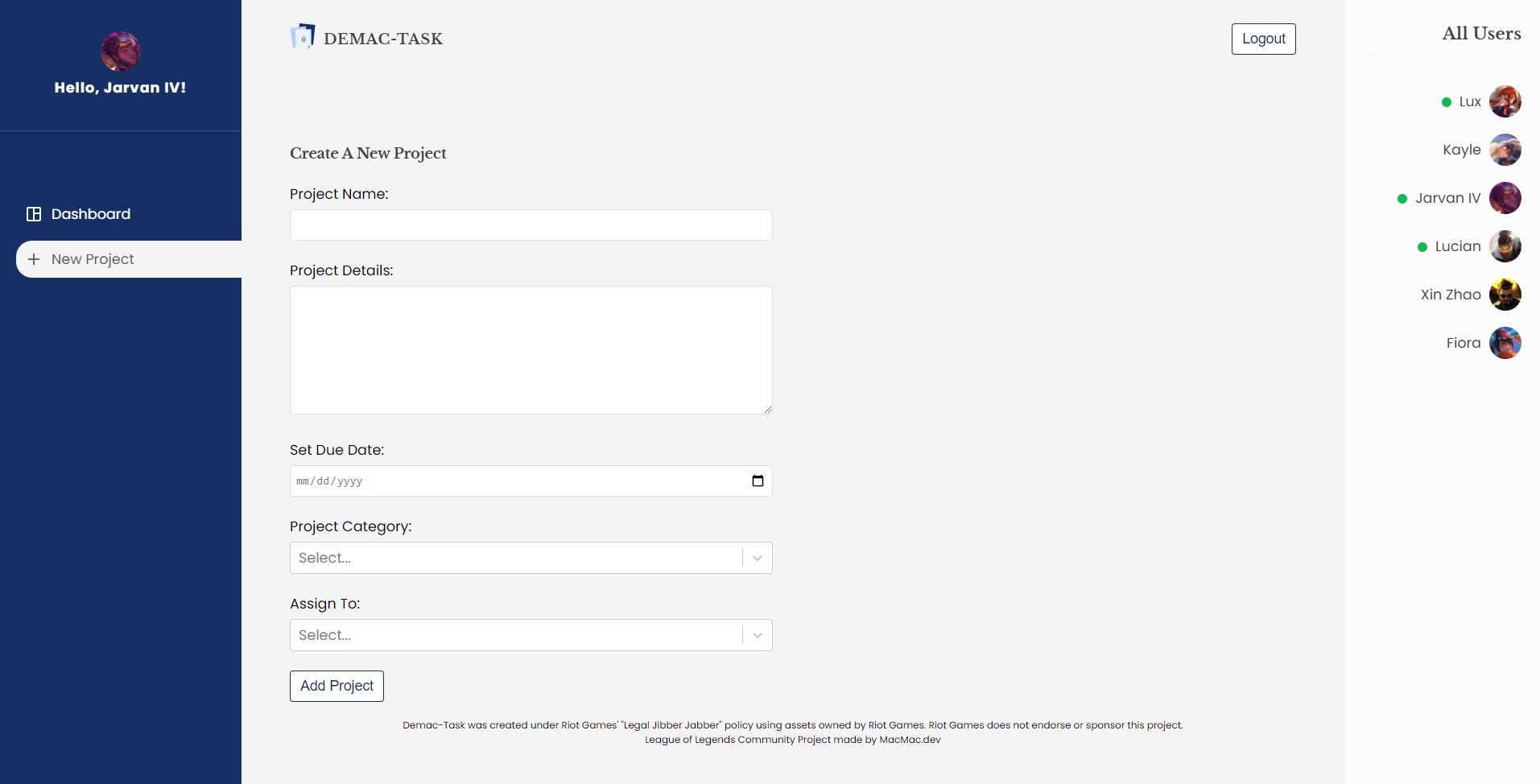Submit with the Add Project button
Image resolution: width=1540 pixels, height=784 pixels.
click(x=336, y=686)
